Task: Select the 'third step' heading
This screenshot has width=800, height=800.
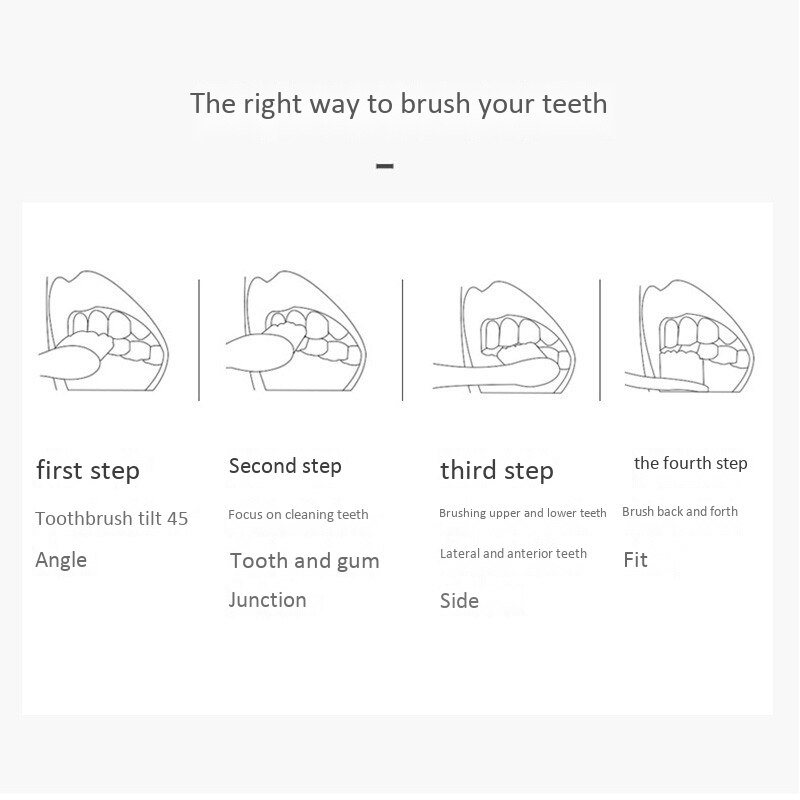Action: (497, 470)
